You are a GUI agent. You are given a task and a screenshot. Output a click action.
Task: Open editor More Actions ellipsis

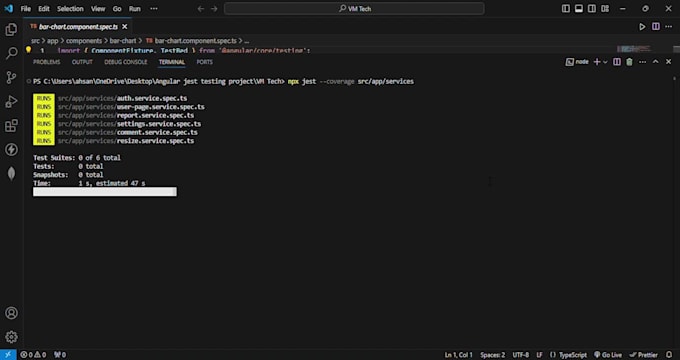click(669, 26)
